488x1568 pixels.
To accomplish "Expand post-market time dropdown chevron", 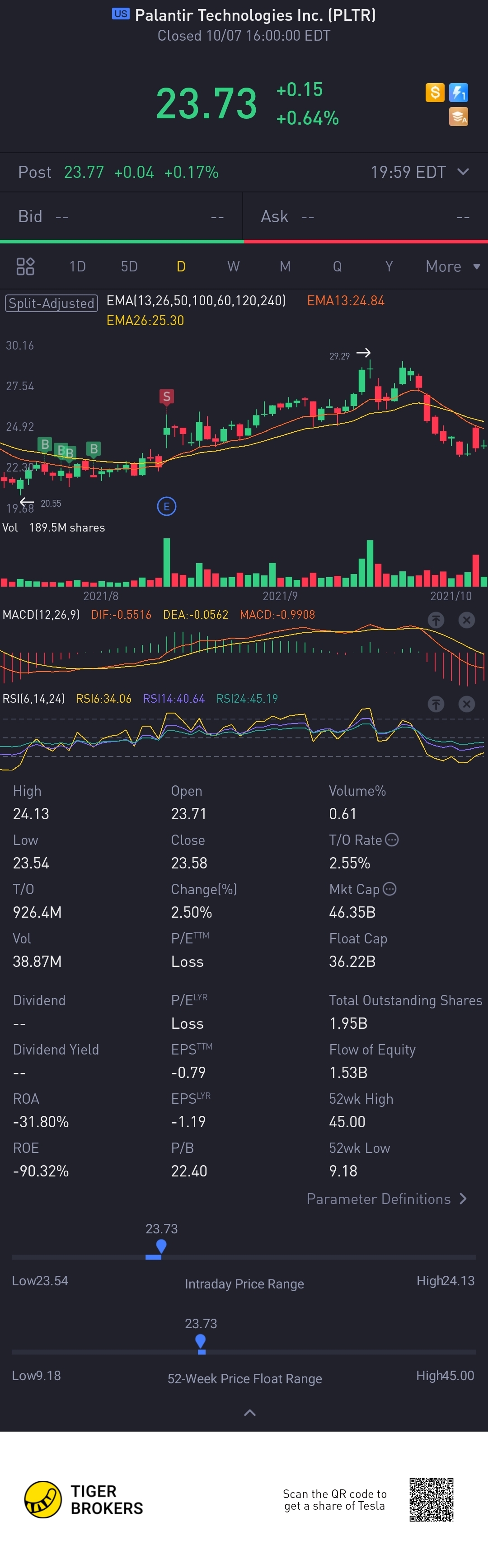I will [463, 172].
